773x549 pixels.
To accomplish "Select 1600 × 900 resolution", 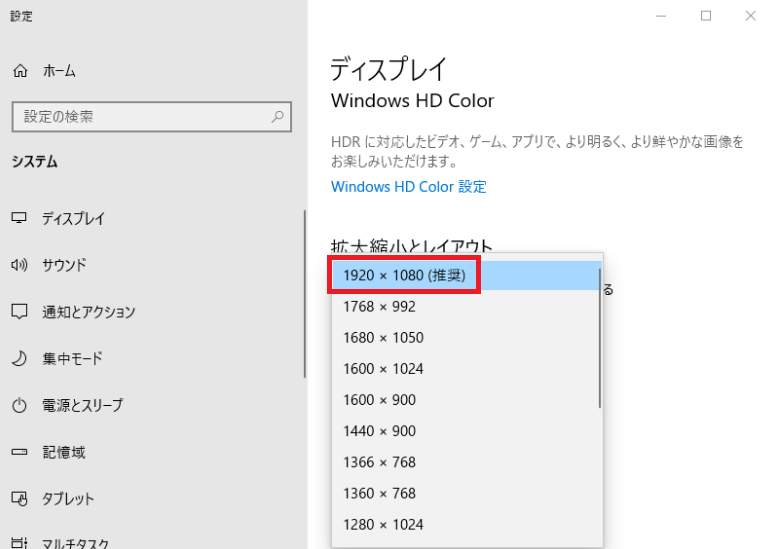I will (466, 400).
